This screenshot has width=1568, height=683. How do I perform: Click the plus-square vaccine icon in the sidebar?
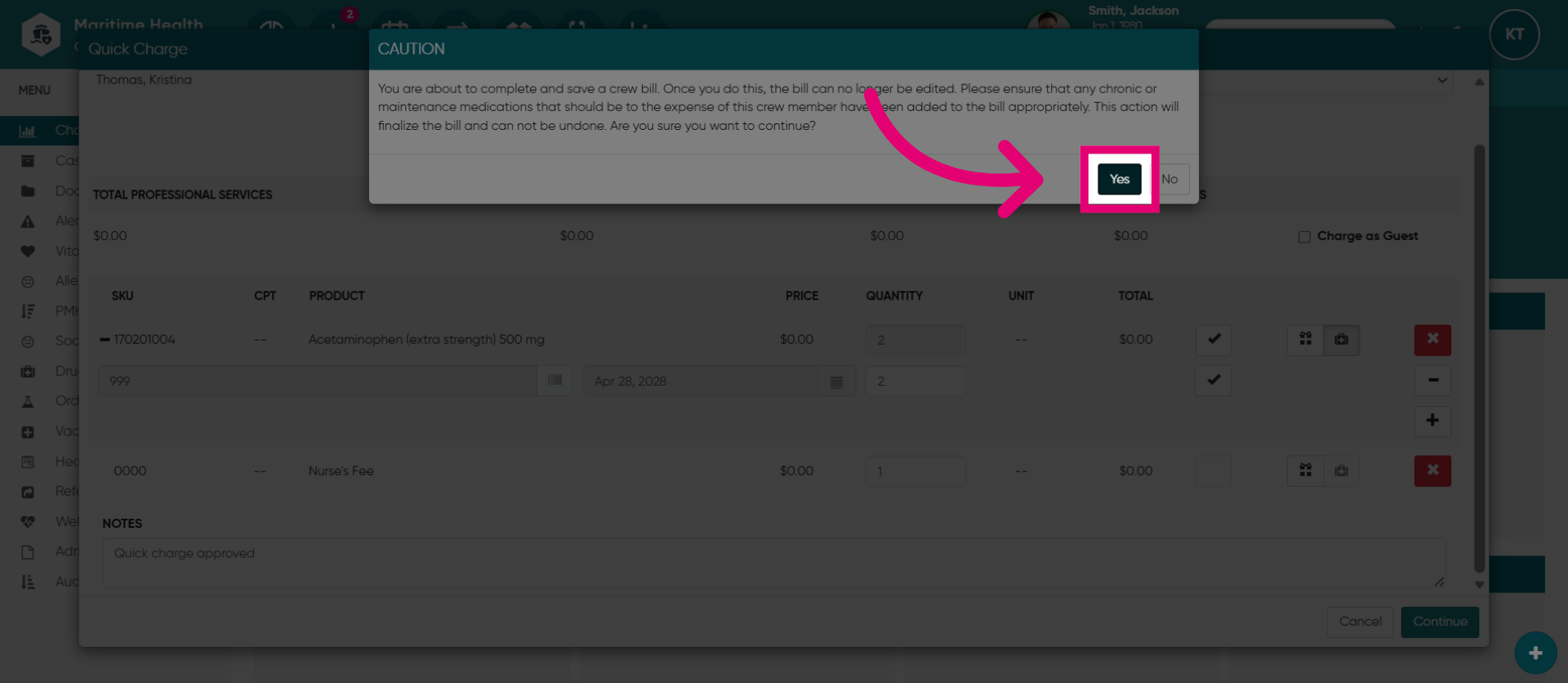coord(28,431)
